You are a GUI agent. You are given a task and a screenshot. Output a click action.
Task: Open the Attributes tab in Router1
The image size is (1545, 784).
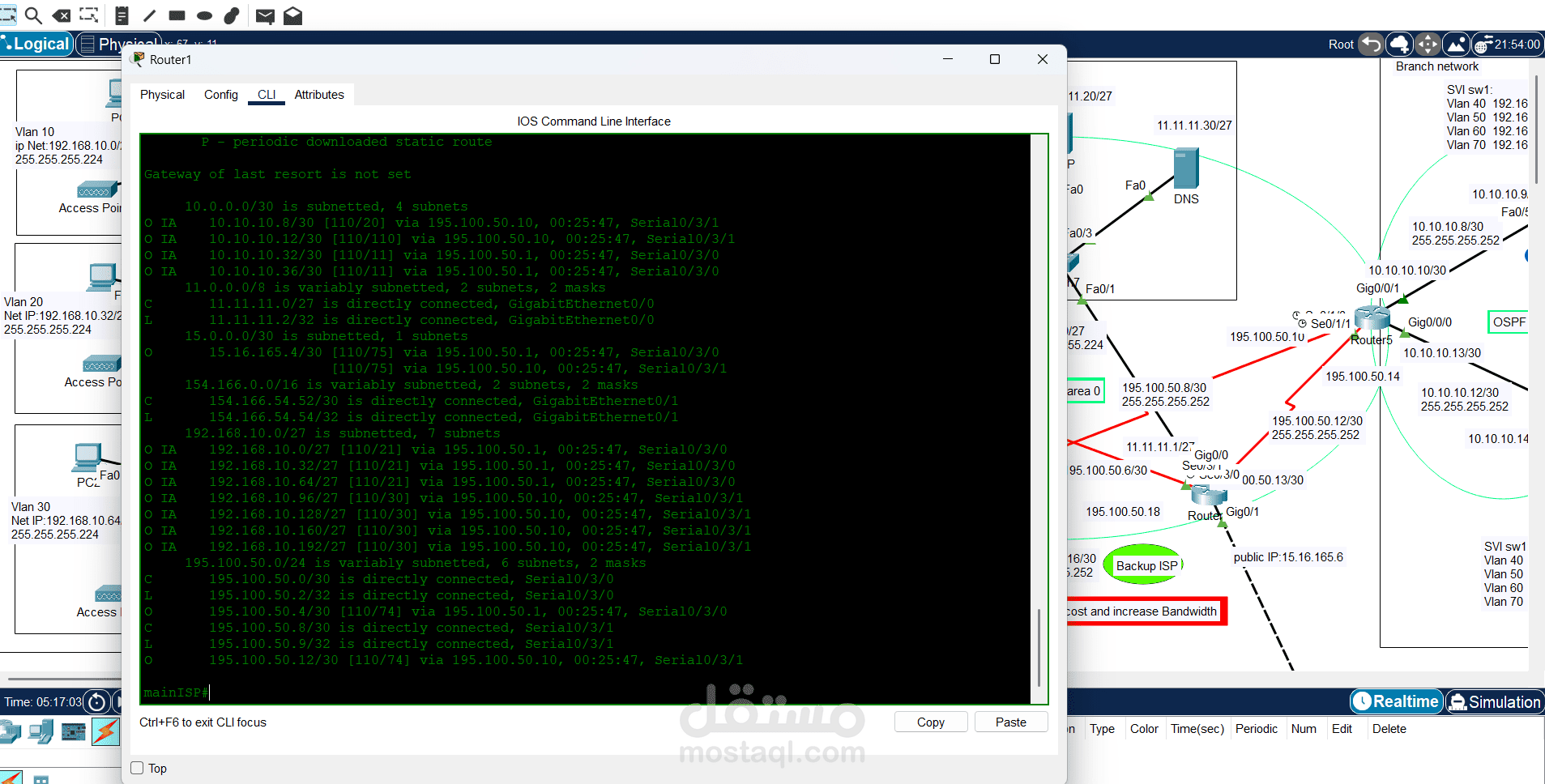pyautogui.click(x=319, y=95)
